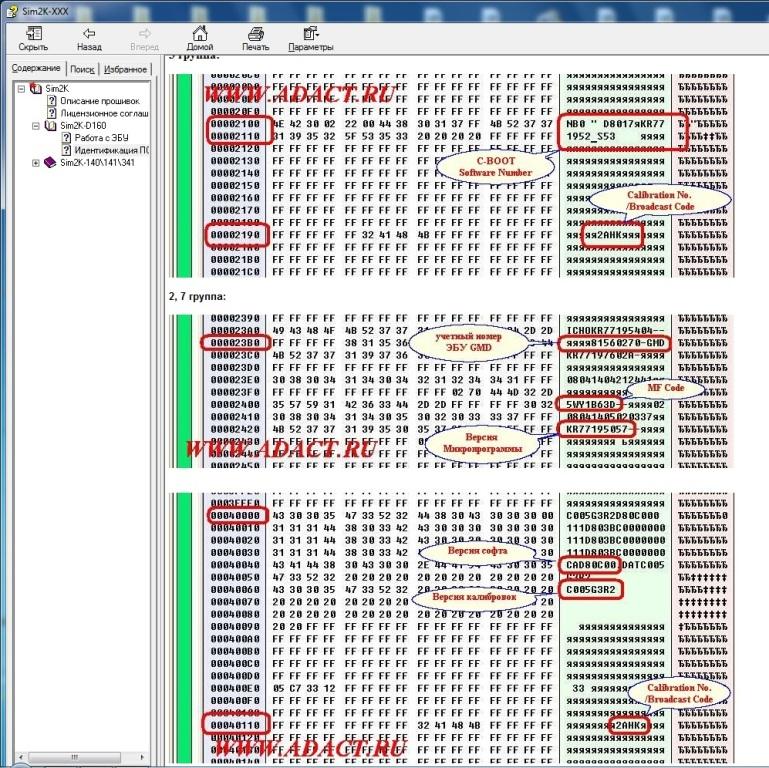
Task: Click the page icon of Идентификация ПО
Action: coord(66,150)
